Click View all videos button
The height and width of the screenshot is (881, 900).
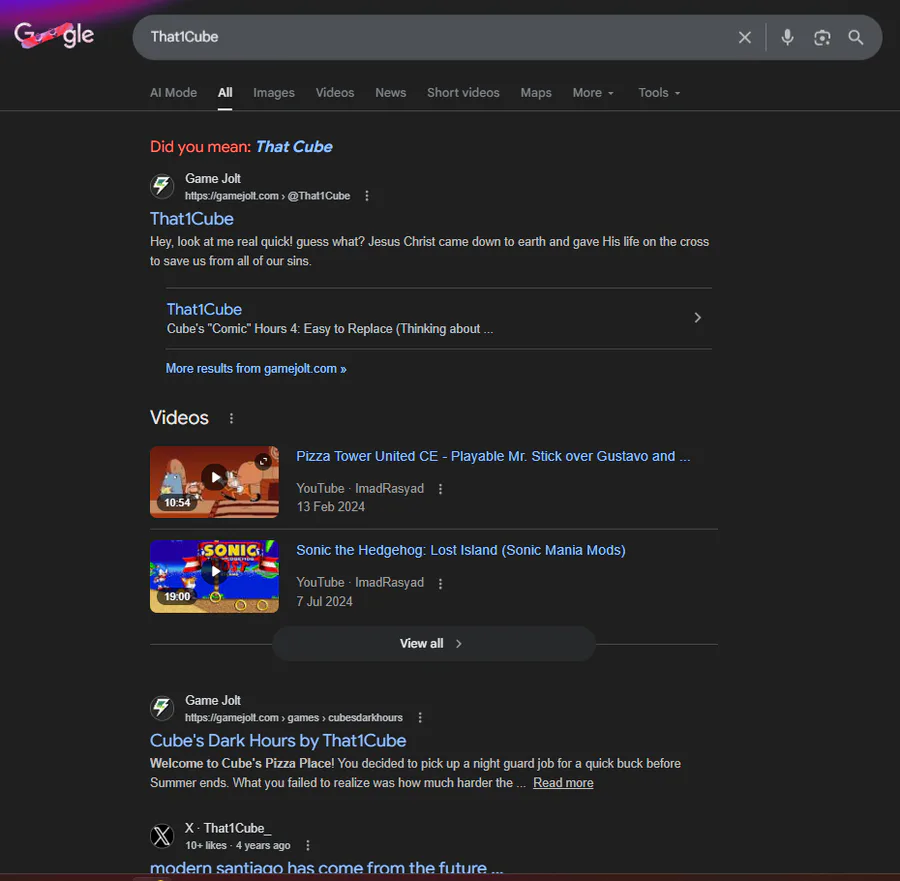[x=433, y=643]
